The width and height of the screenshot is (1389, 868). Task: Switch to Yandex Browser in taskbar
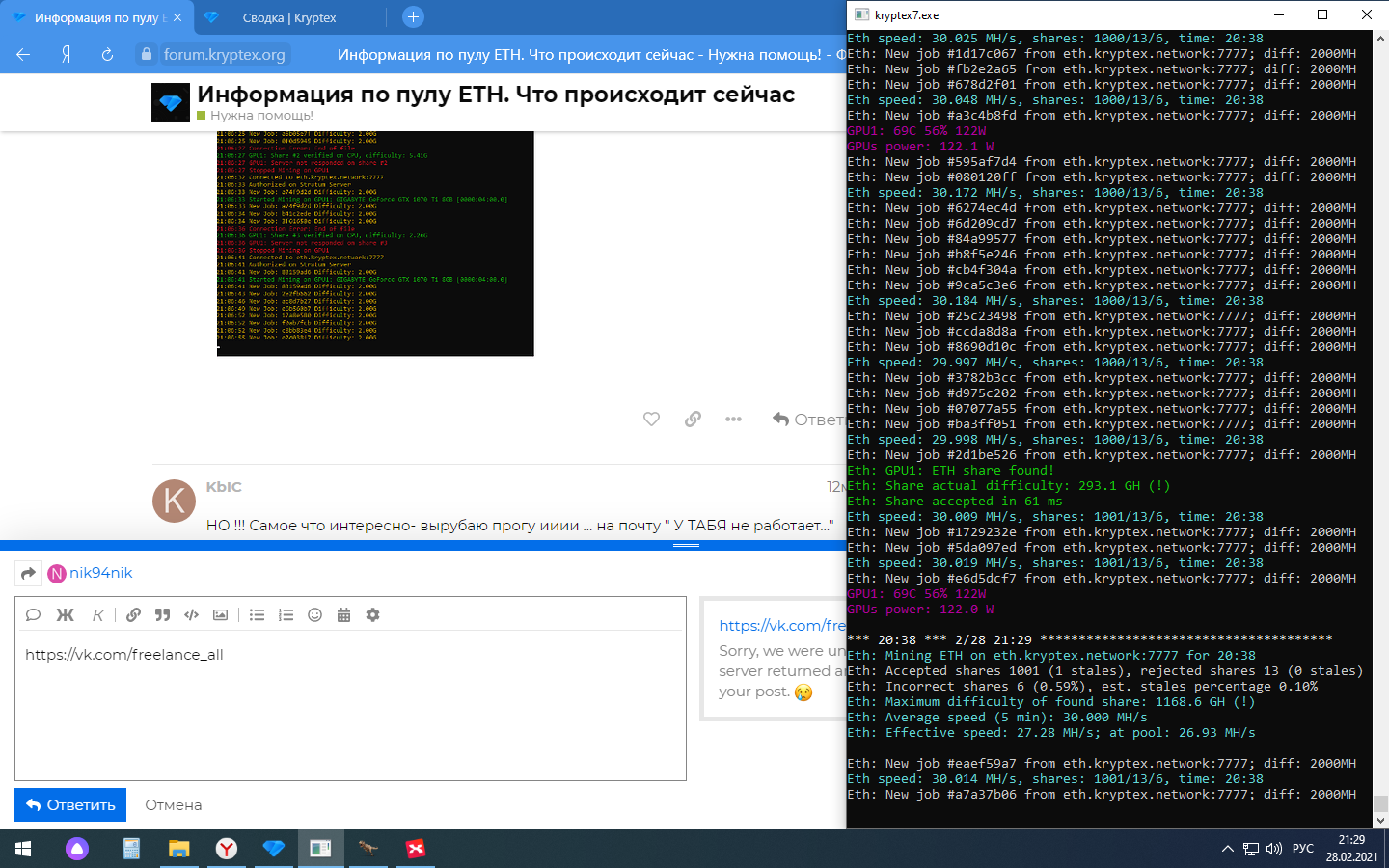[226, 849]
